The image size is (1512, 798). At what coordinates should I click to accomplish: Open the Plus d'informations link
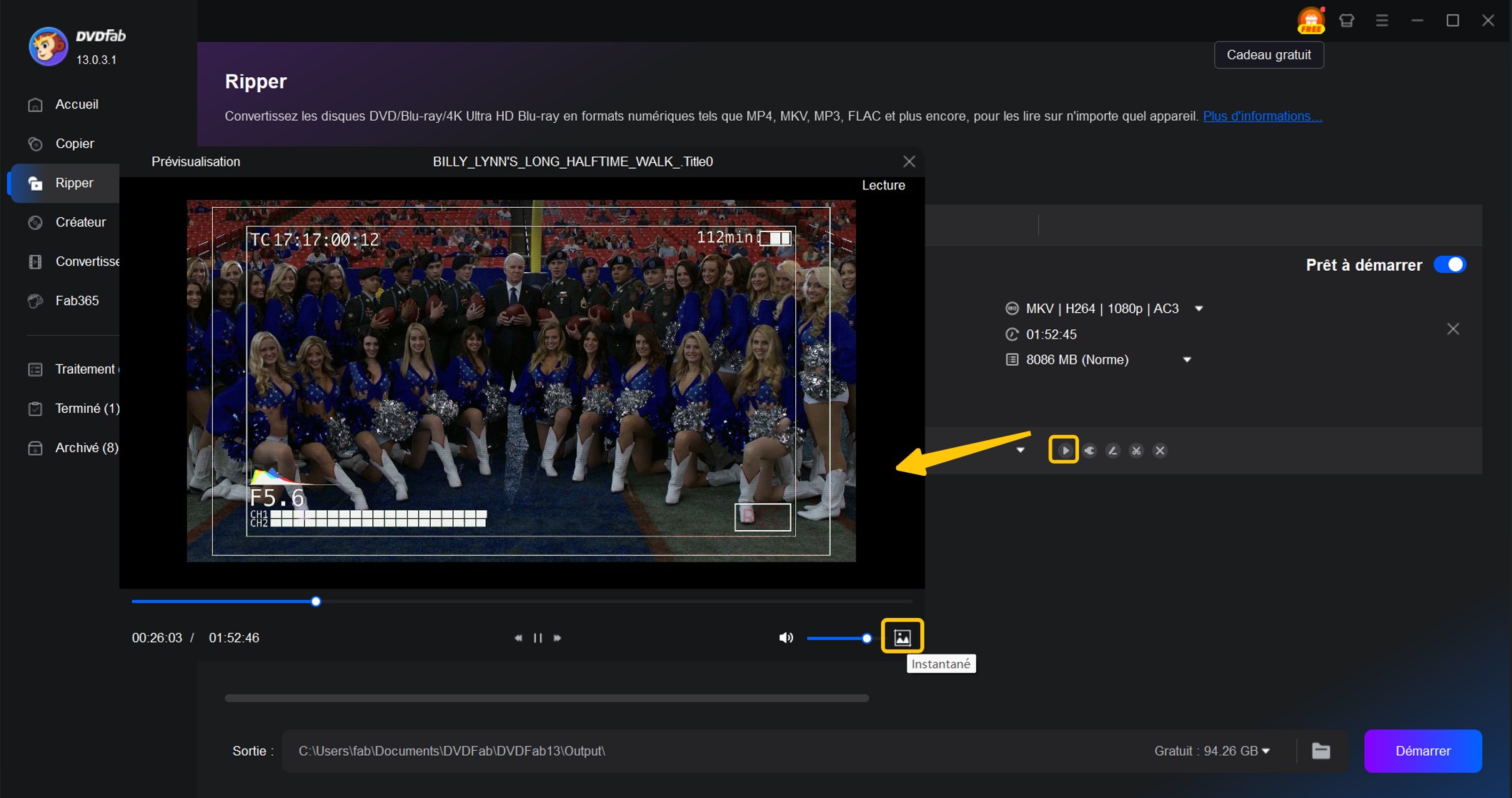point(1263,116)
